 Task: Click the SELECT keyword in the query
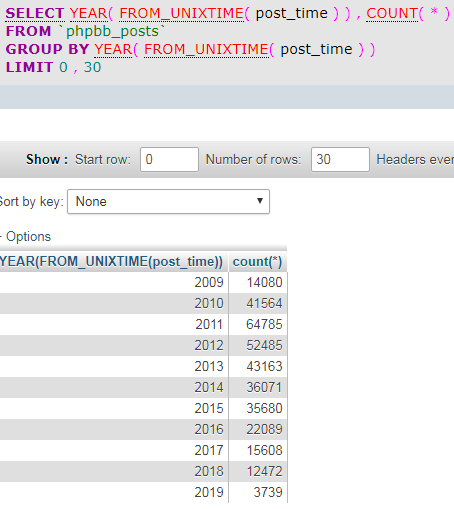pos(35,13)
